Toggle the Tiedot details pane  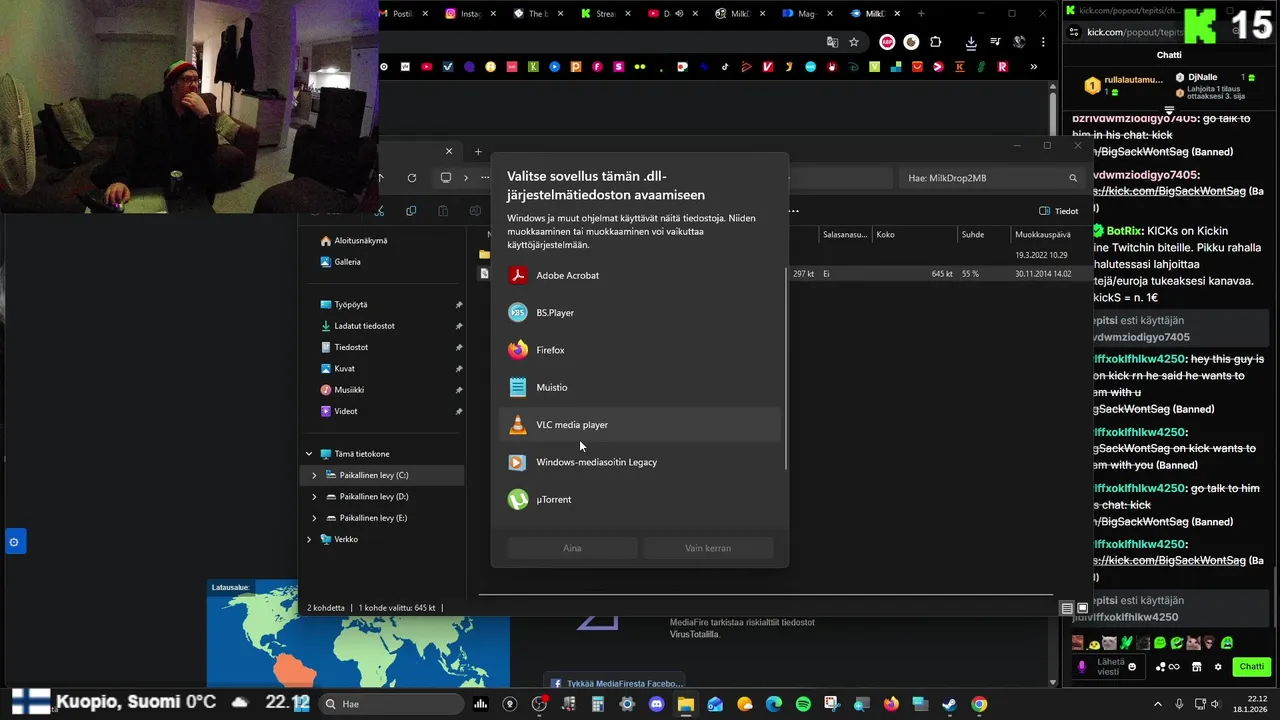[1059, 211]
